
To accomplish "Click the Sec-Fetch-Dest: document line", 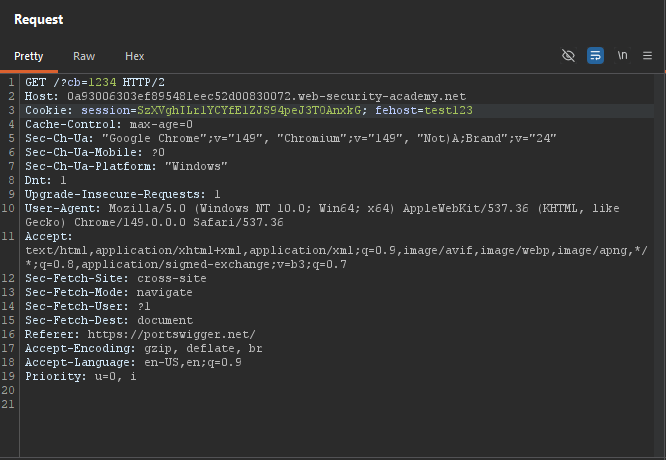I will (109, 320).
